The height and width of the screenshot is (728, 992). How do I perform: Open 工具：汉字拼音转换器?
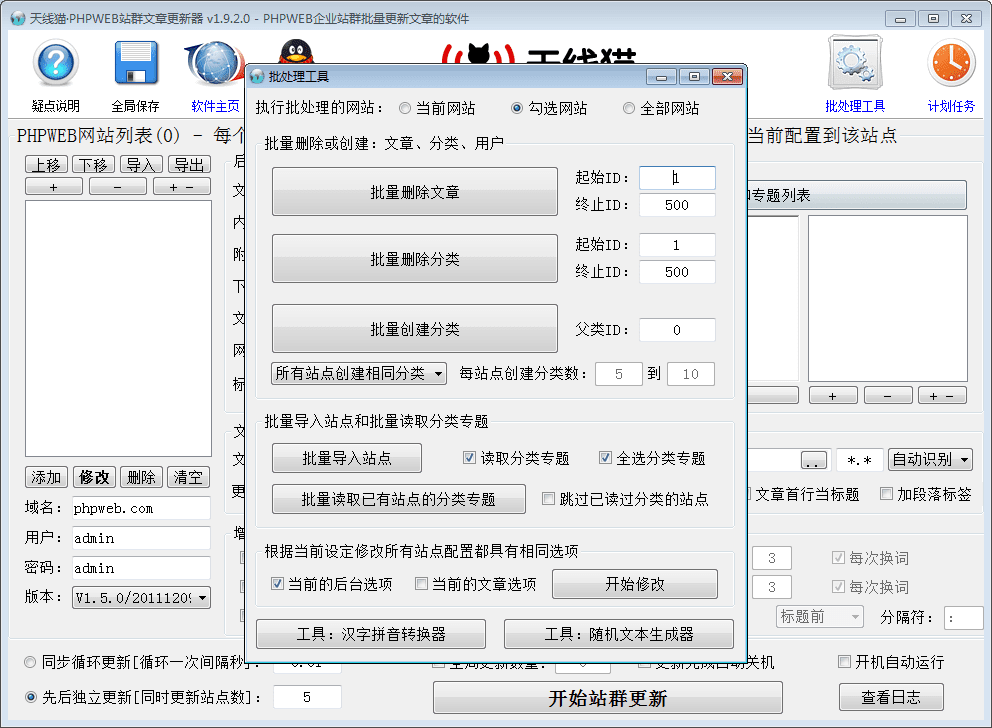[371, 634]
